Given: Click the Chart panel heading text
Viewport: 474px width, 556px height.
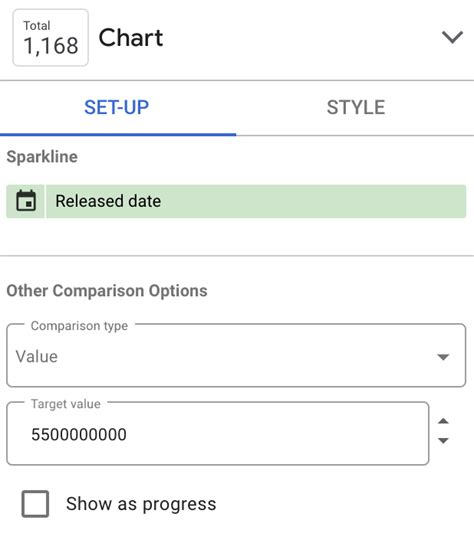Looking at the screenshot, I should point(131,38).
